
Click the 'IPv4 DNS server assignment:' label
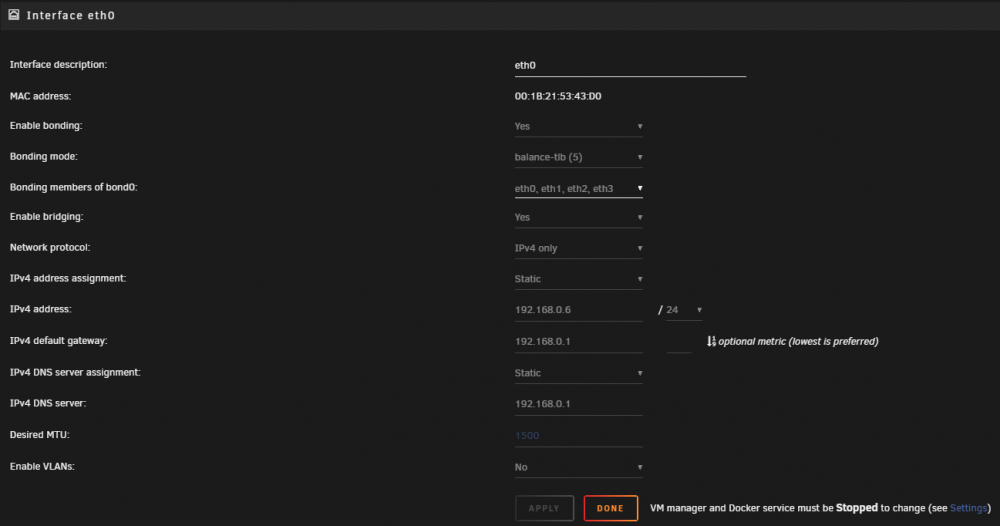coord(75,372)
